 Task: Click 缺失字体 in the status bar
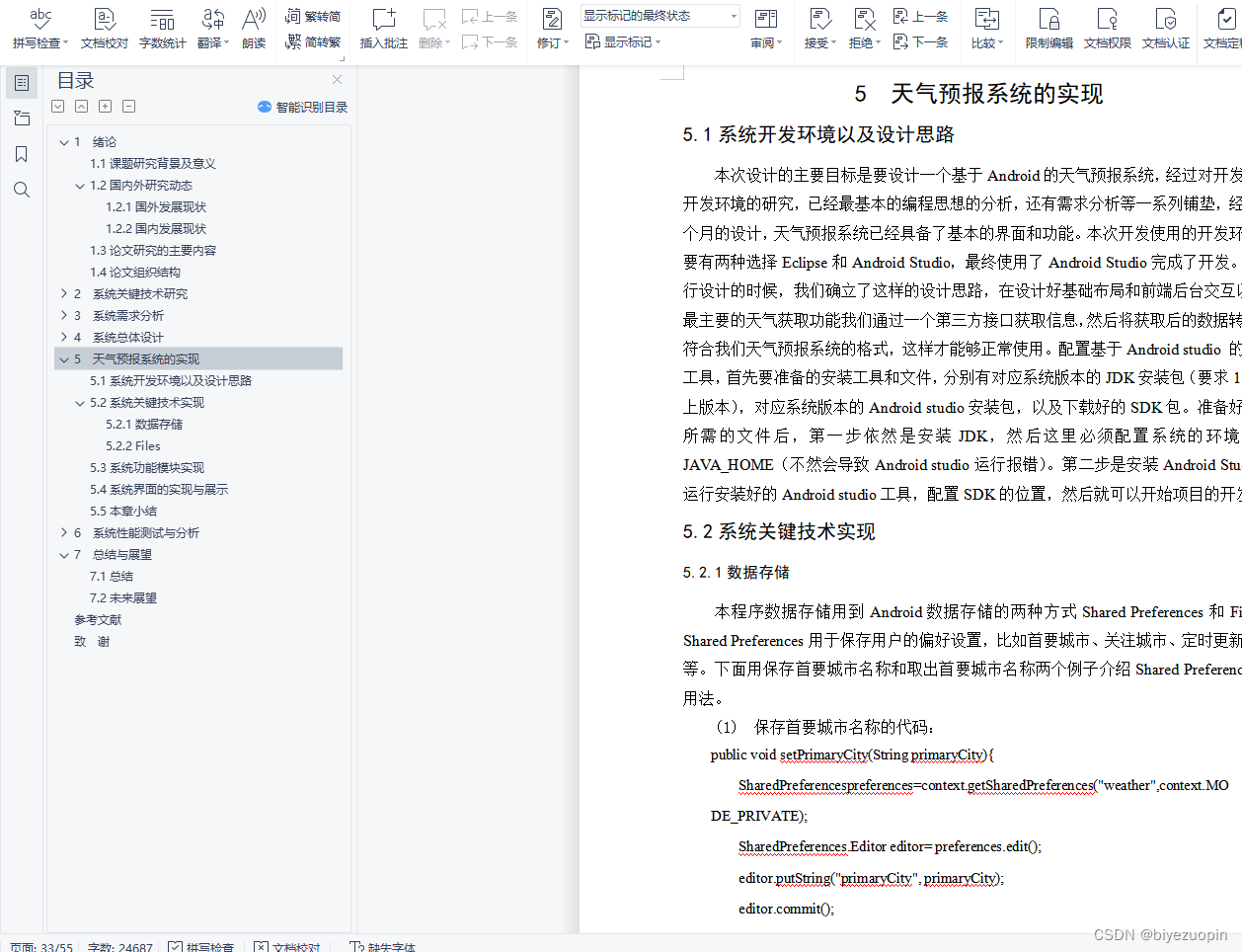tap(383, 946)
